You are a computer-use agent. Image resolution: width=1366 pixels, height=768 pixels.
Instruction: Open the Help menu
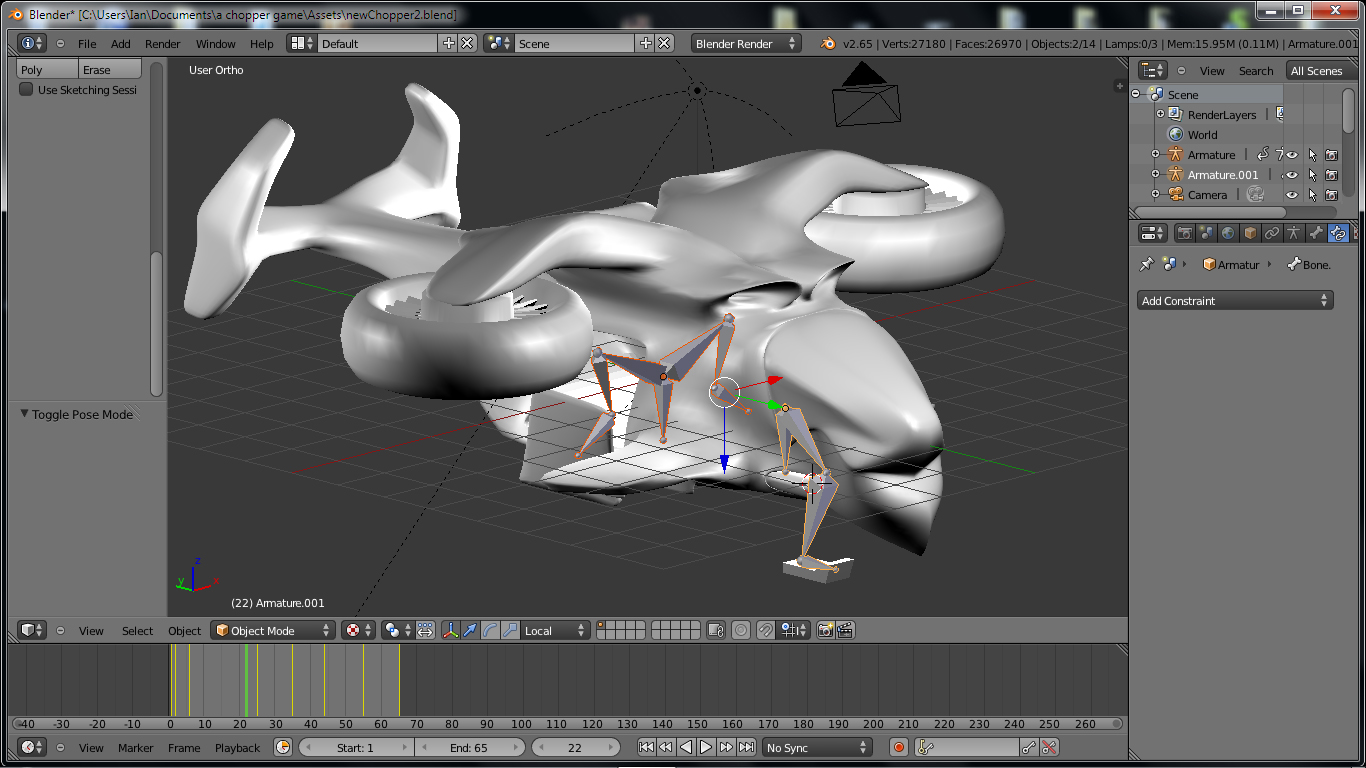tap(261, 44)
